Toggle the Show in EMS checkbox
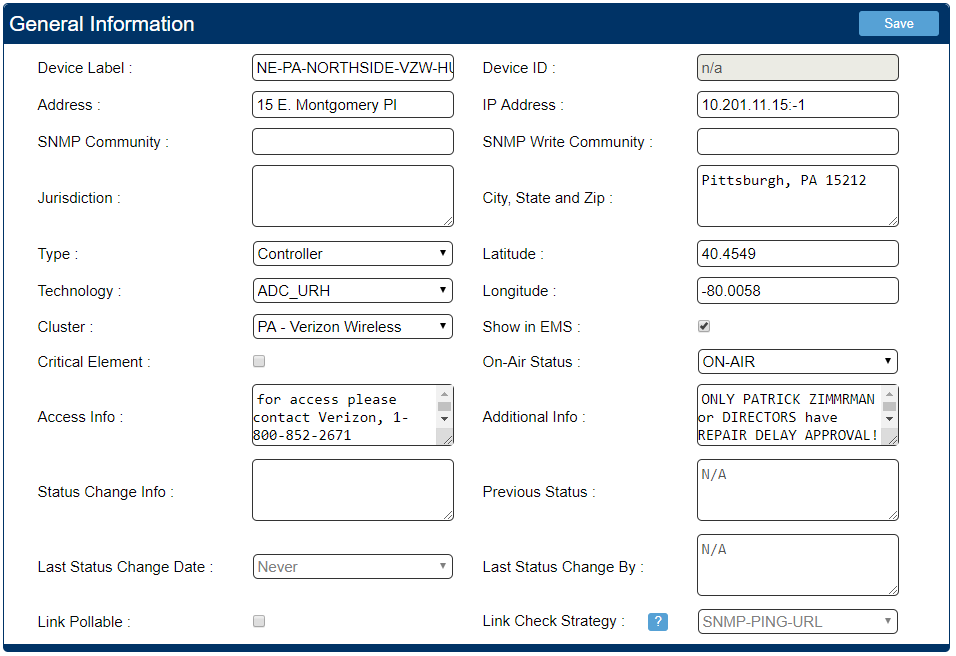956x656 pixels. pyautogui.click(x=704, y=326)
